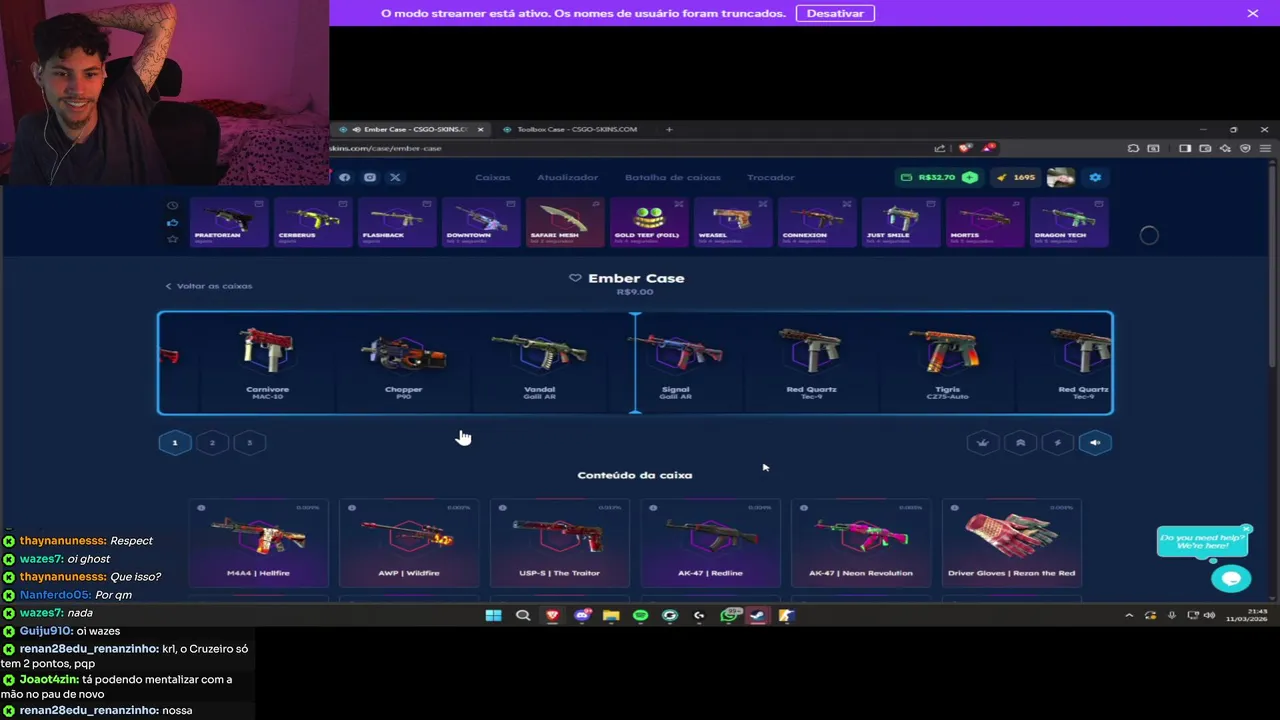Click the double-chevron hexagon icon button

point(1020,442)
